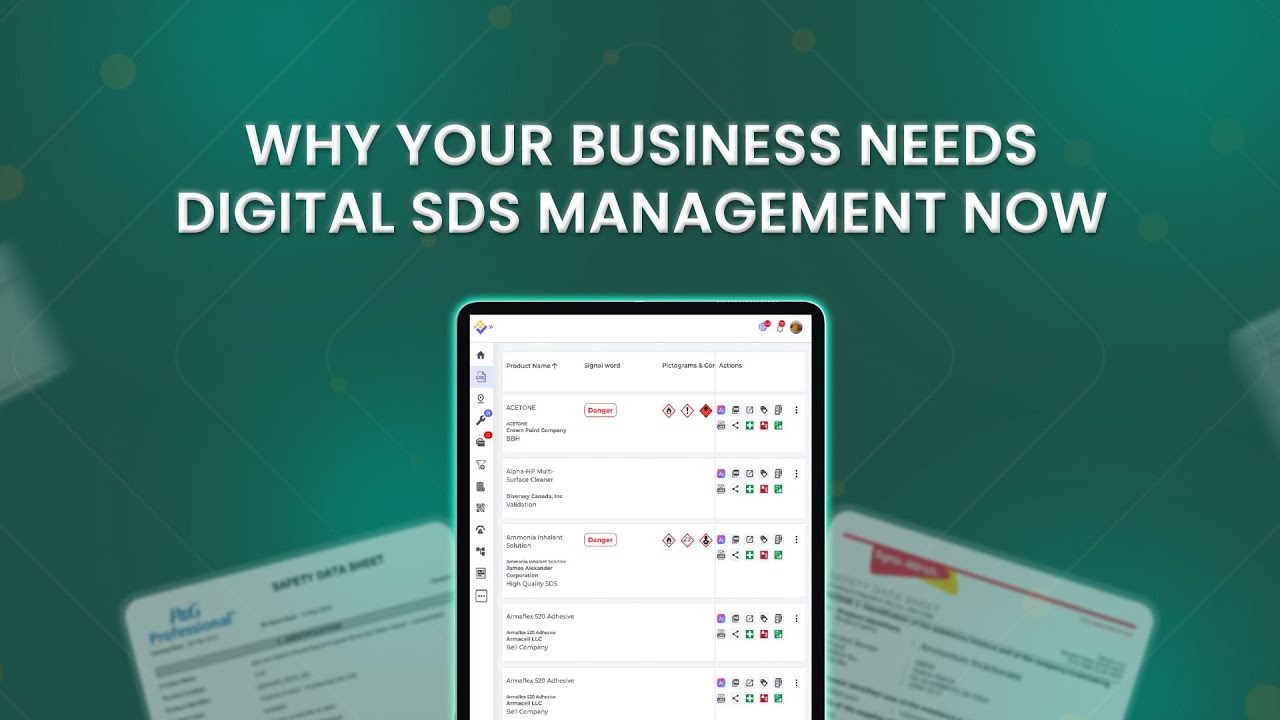
Task: Click the corrosion pictogram in the Ammonia Inhalant row
Action: coord(687,540)
